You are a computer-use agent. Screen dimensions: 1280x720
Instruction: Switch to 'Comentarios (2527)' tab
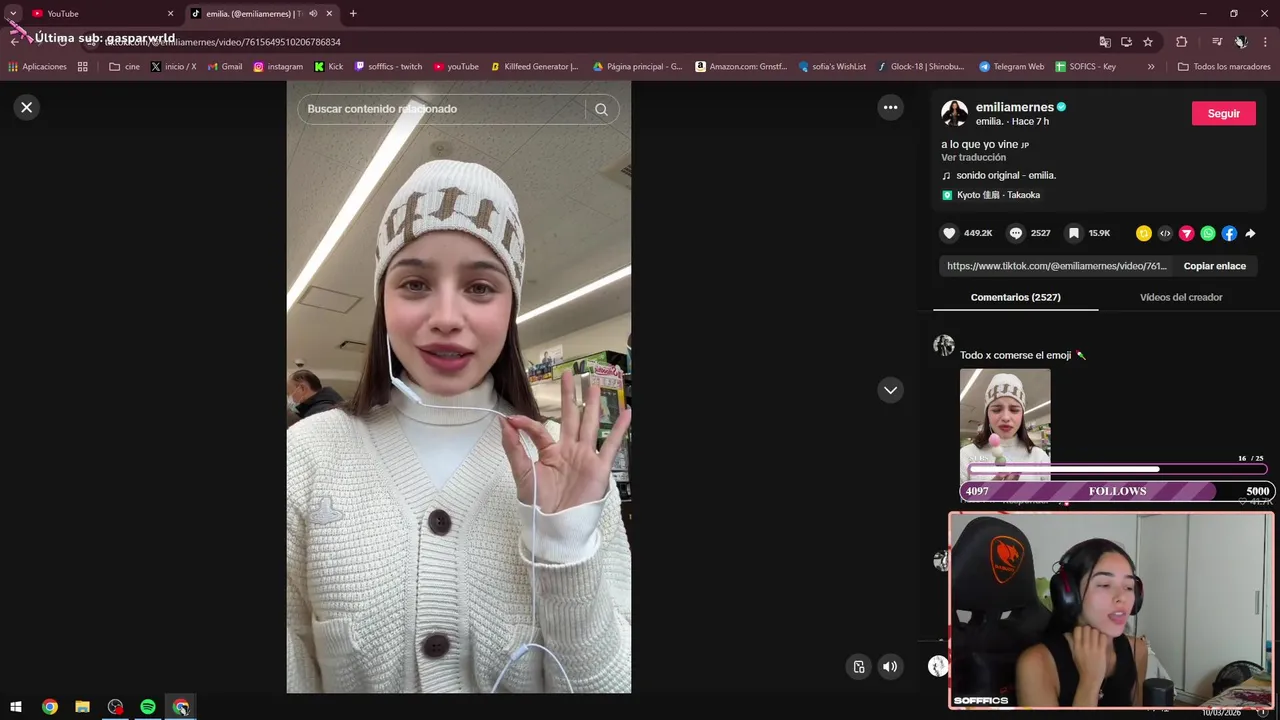pyautogui.click(x=1015, y=297)
